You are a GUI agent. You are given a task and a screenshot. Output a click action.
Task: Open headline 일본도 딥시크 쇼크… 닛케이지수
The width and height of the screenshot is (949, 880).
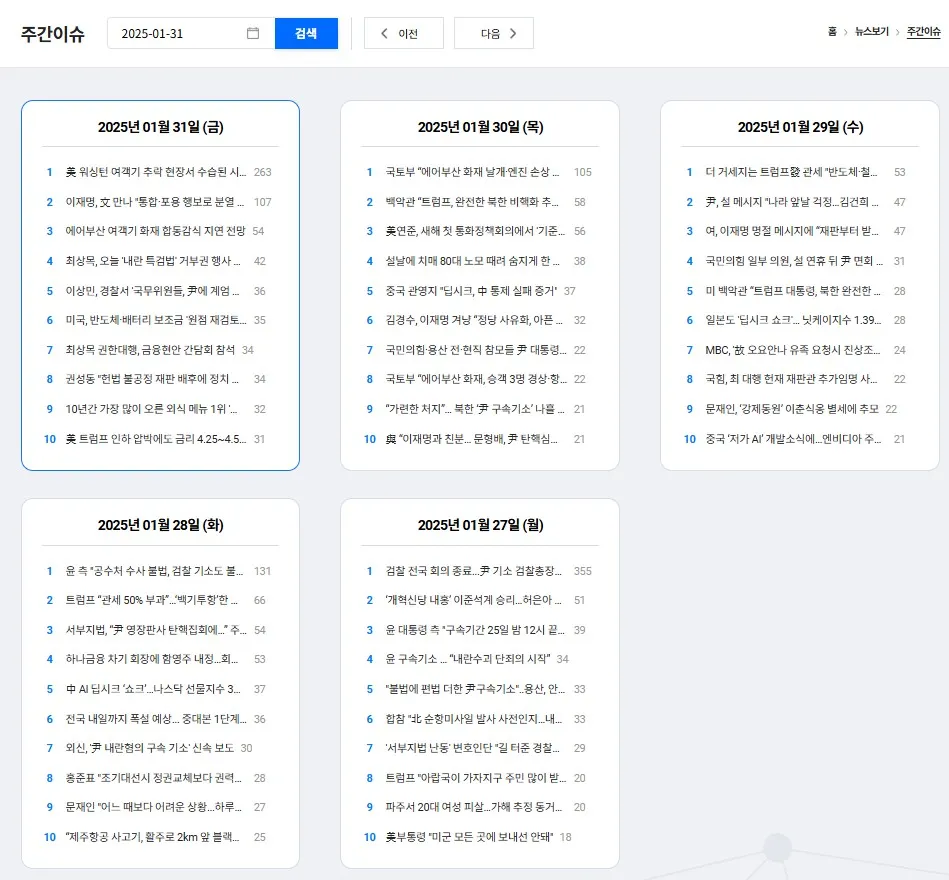(x=793, y=320)
